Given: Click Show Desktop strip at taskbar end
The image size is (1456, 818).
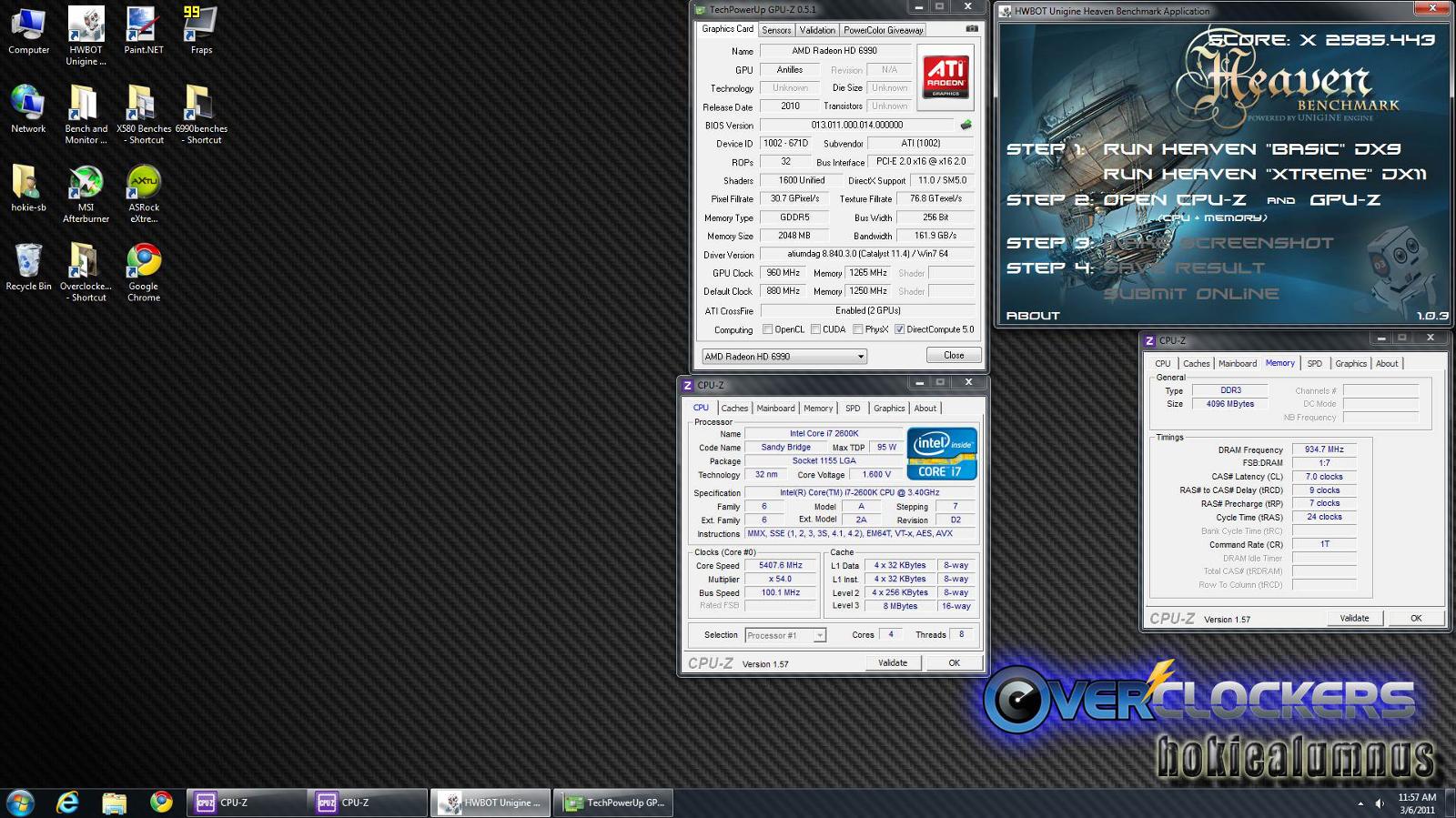Looking at the screenshot, I should 1451,803.
